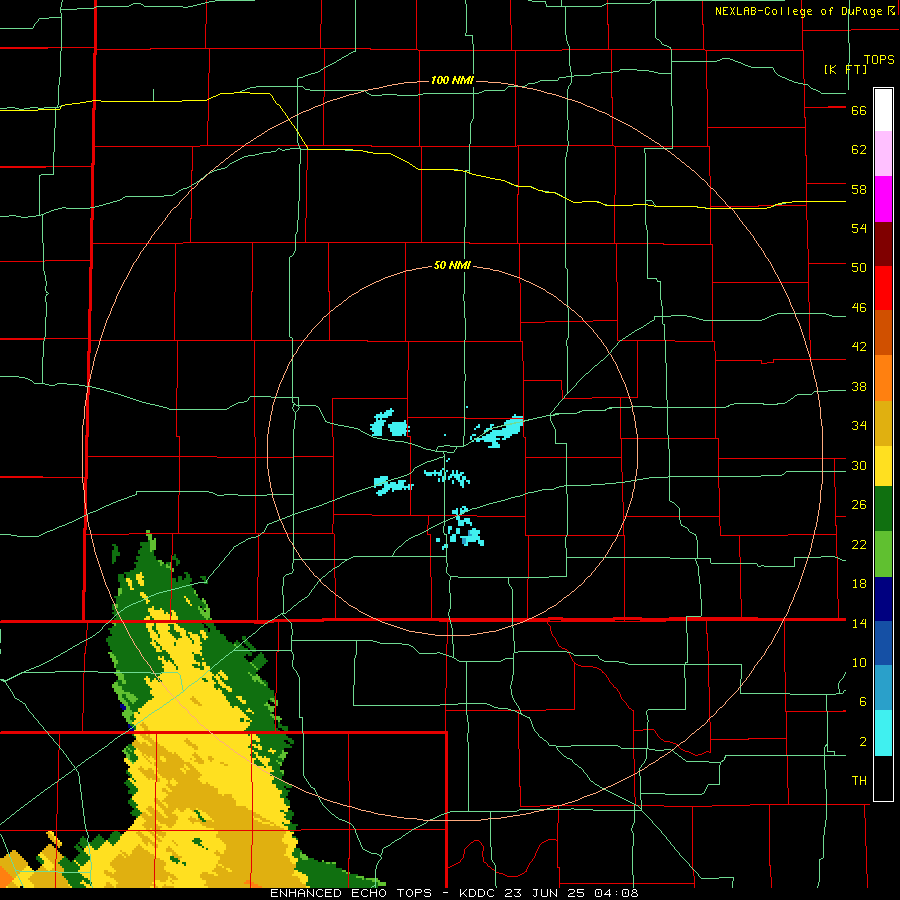Click the TOPS legend heading
Image resolution: width=900 pixels, height=900 pixels.
coord(879,59)
